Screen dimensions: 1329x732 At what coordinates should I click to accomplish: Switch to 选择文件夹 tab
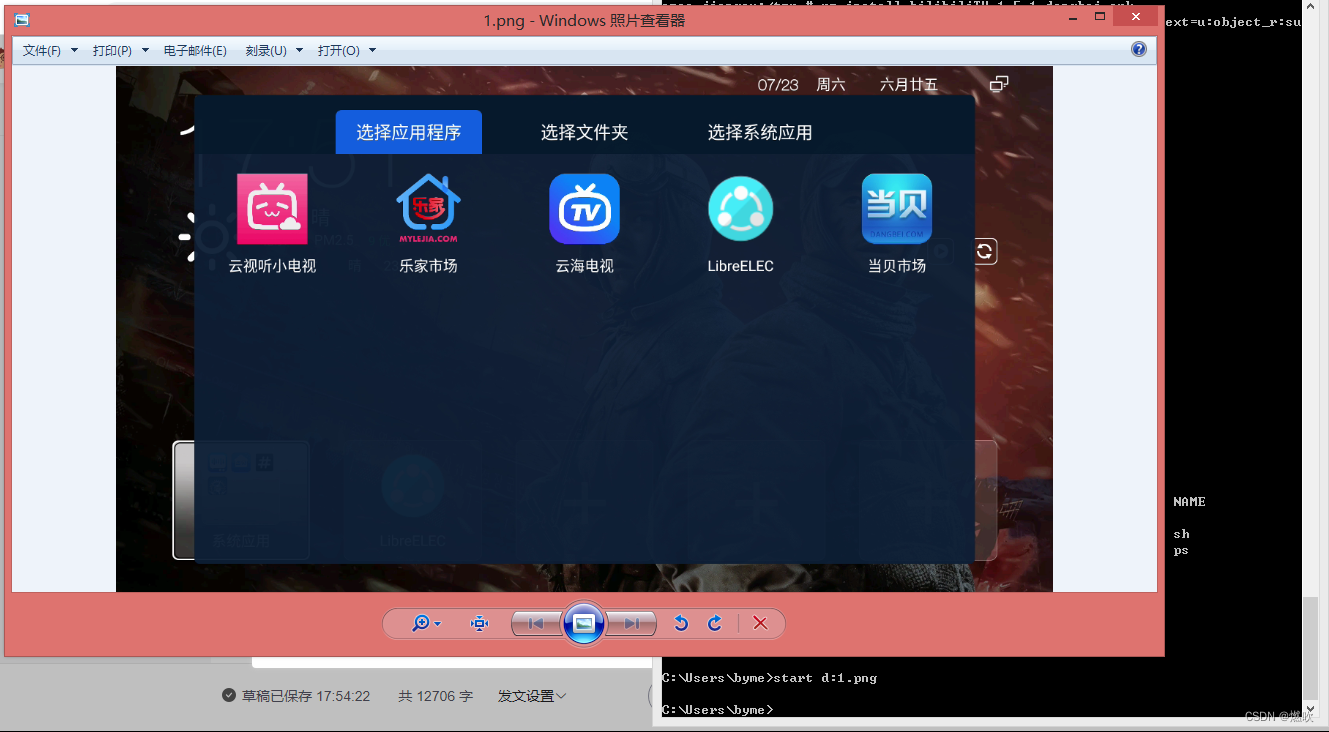pyautogui.click(x=584, y=132)
